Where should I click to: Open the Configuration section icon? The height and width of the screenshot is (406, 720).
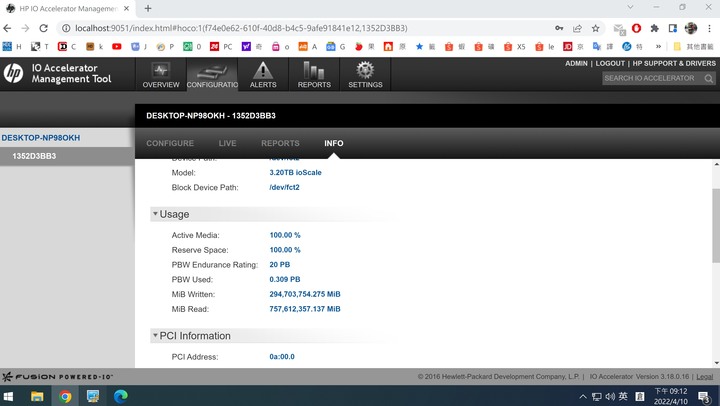coord(212,74)
